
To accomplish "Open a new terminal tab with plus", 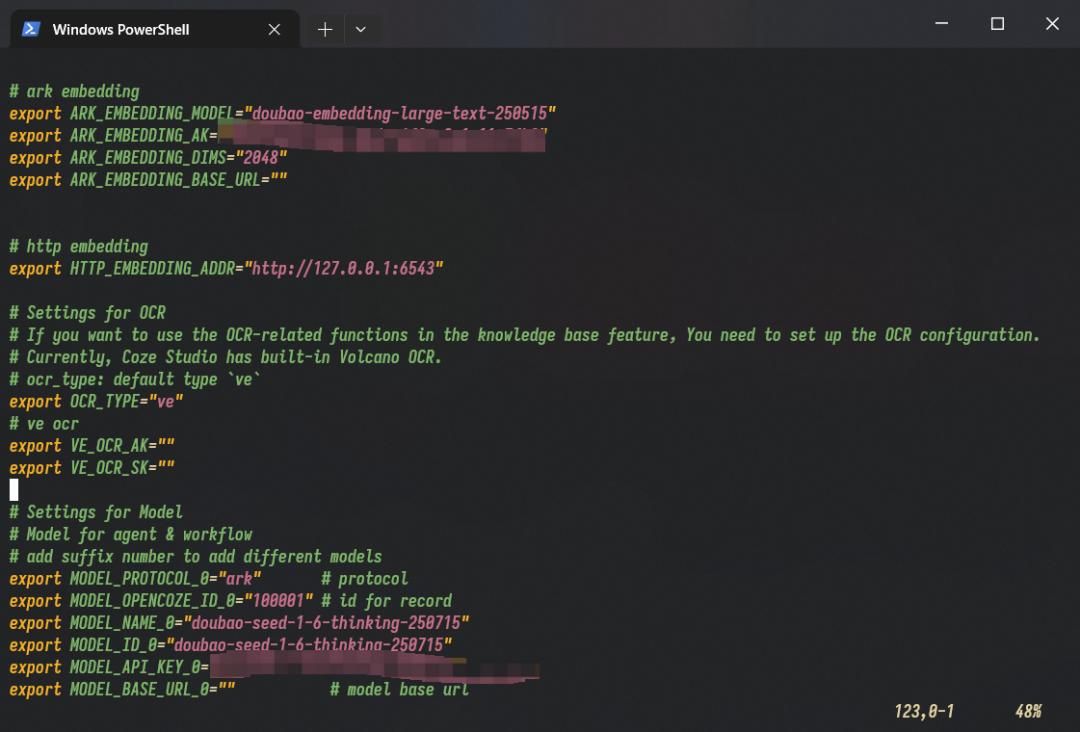I will 324,30.
